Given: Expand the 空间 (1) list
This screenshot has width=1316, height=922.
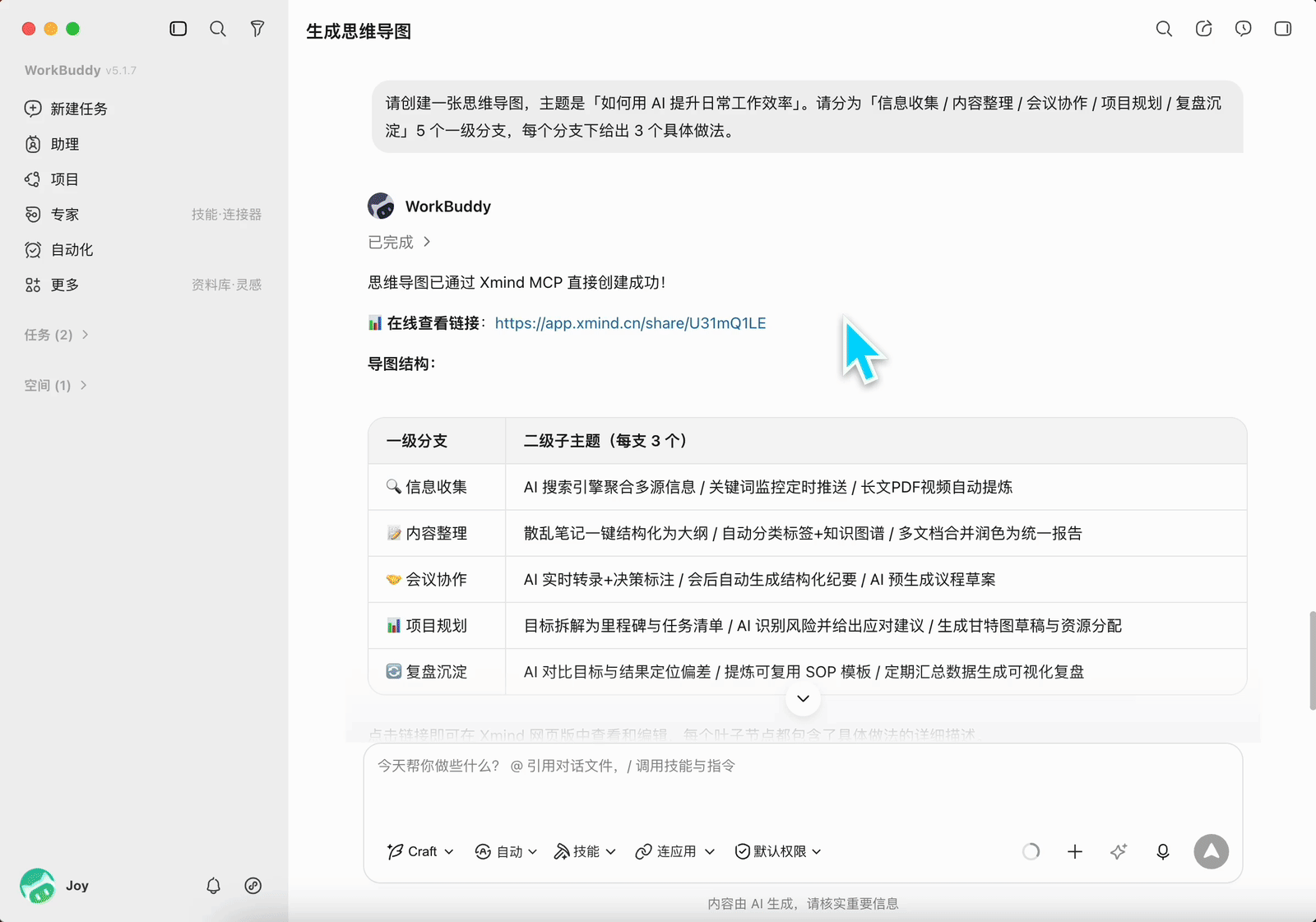Looking at the screenshot, I should (x=56, y=385).
